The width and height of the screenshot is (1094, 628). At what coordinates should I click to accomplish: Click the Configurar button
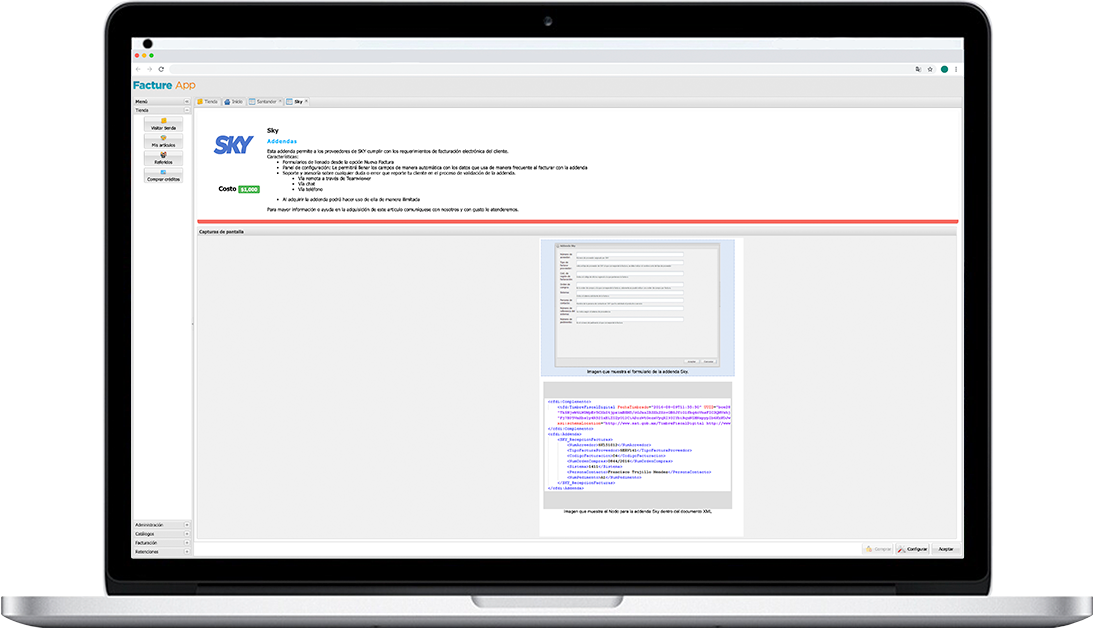click(x=913, y=549)
